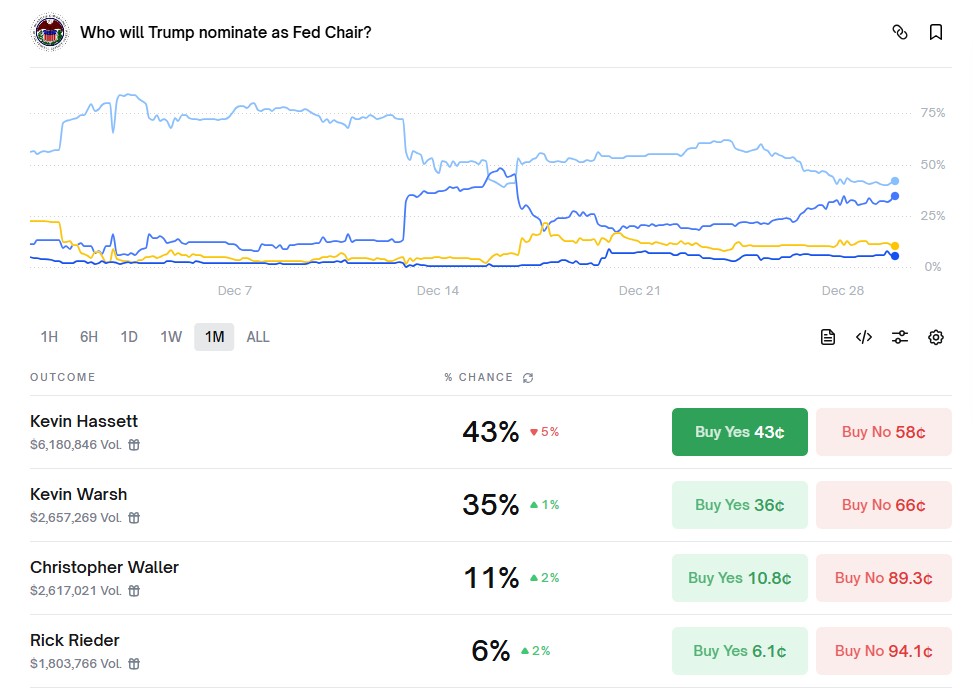The image size is (973, 691).
Task: Click the gift icon under Rick Rieder
Action: (134, 664)
